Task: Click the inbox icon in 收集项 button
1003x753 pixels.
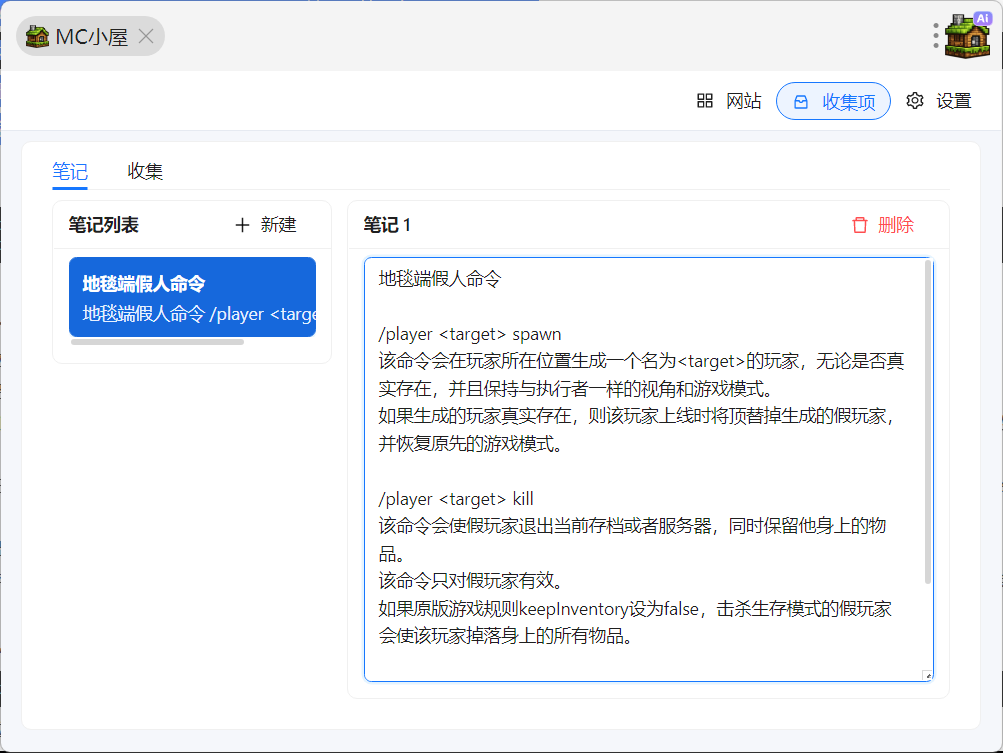Action: click(x=801, y=101)
